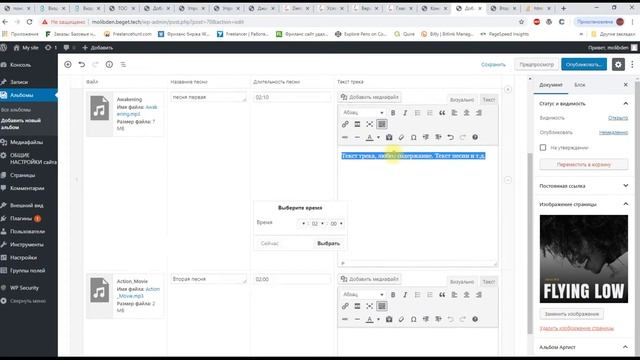Open paragraph format dropdown in first editor
The height and width of the screenshot is (360, 640).
click(363, 113)
